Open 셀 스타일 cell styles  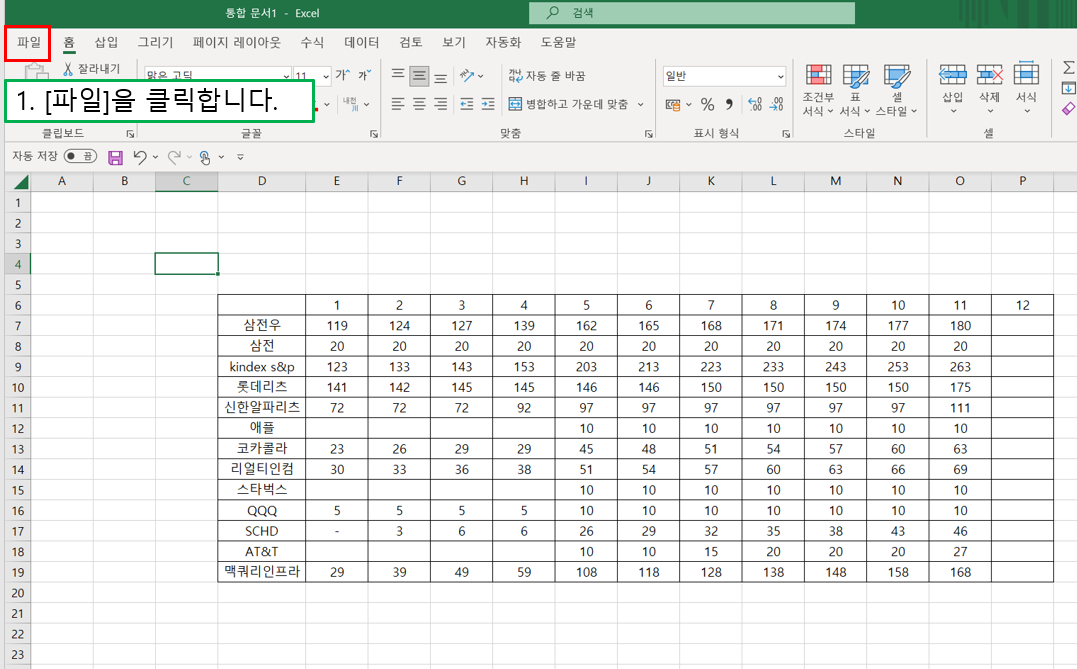click(x=896, y=90)
